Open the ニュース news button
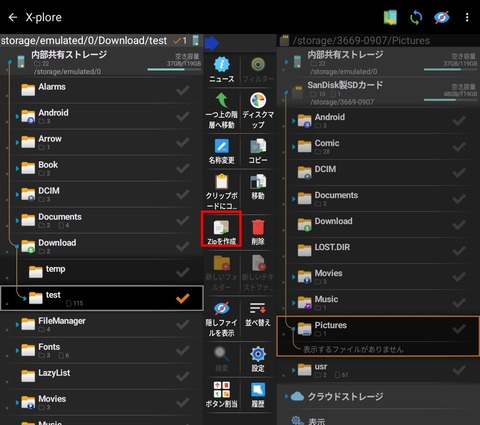The image size is (480, 425). tap(222, 70)
